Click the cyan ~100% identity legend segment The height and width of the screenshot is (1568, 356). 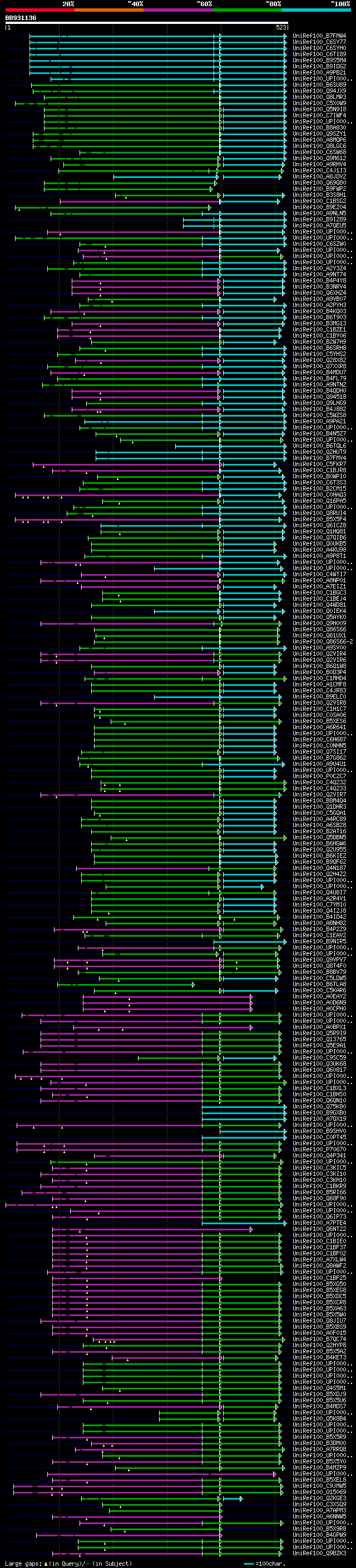click(x=316, y=11)
